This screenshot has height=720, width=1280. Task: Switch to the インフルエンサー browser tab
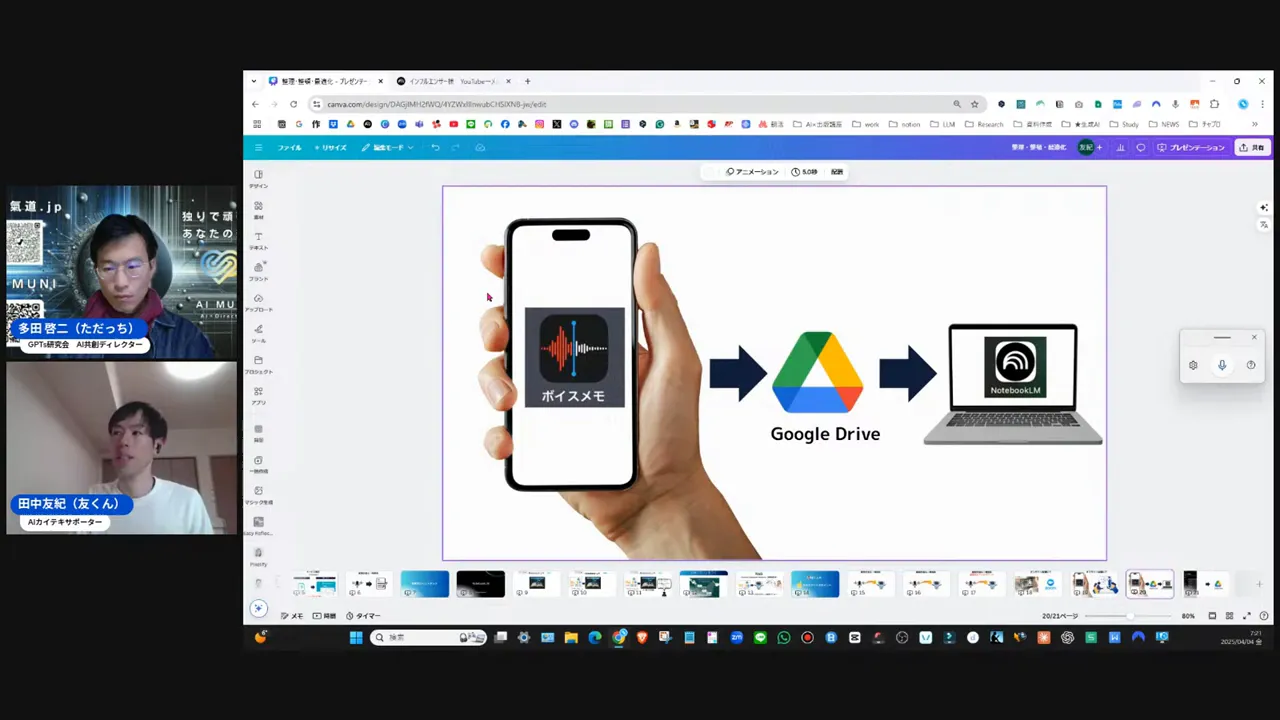[448, 81]
